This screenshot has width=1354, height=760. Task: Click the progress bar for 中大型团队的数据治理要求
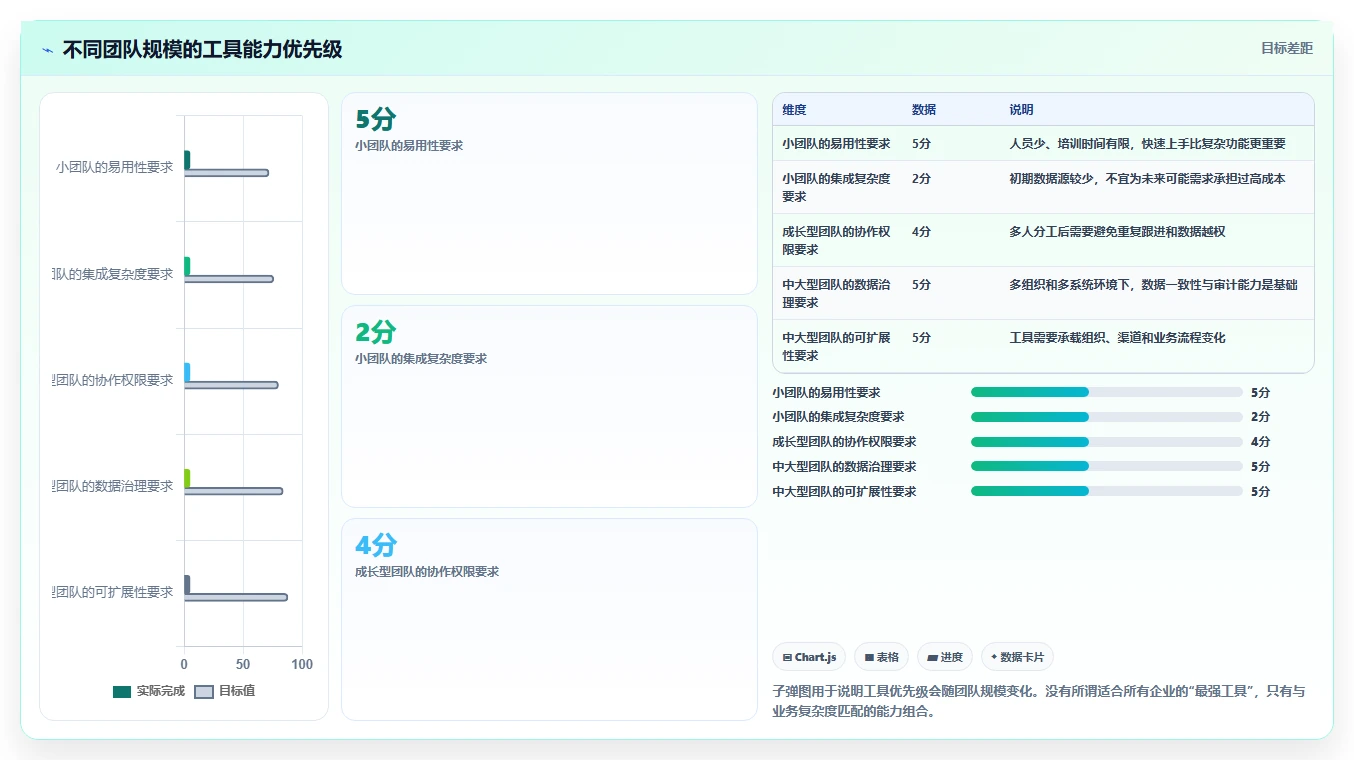pos(1106,466)
